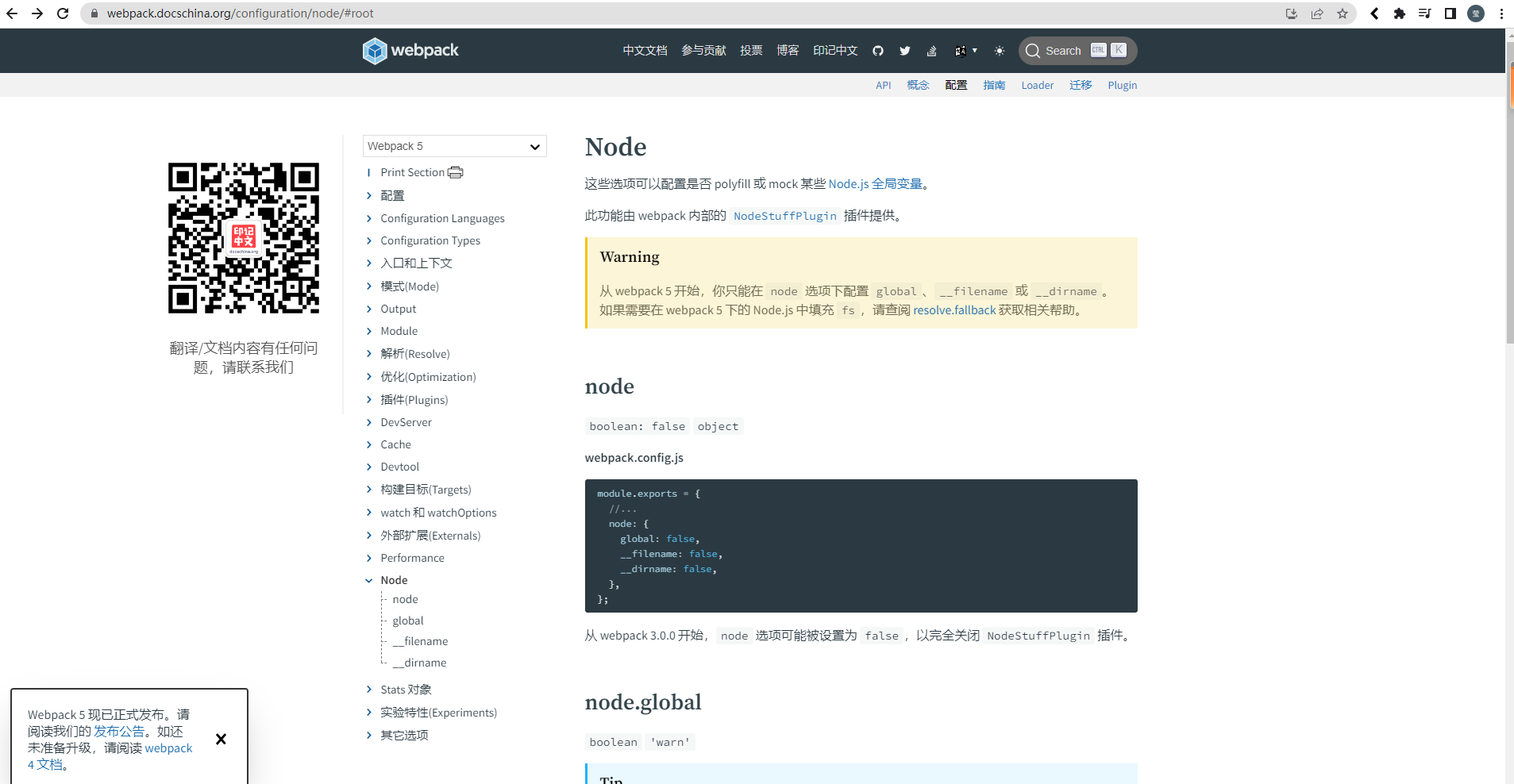Open the media control playlist icon
The image size is (1514, 784).
[1425, 13]
